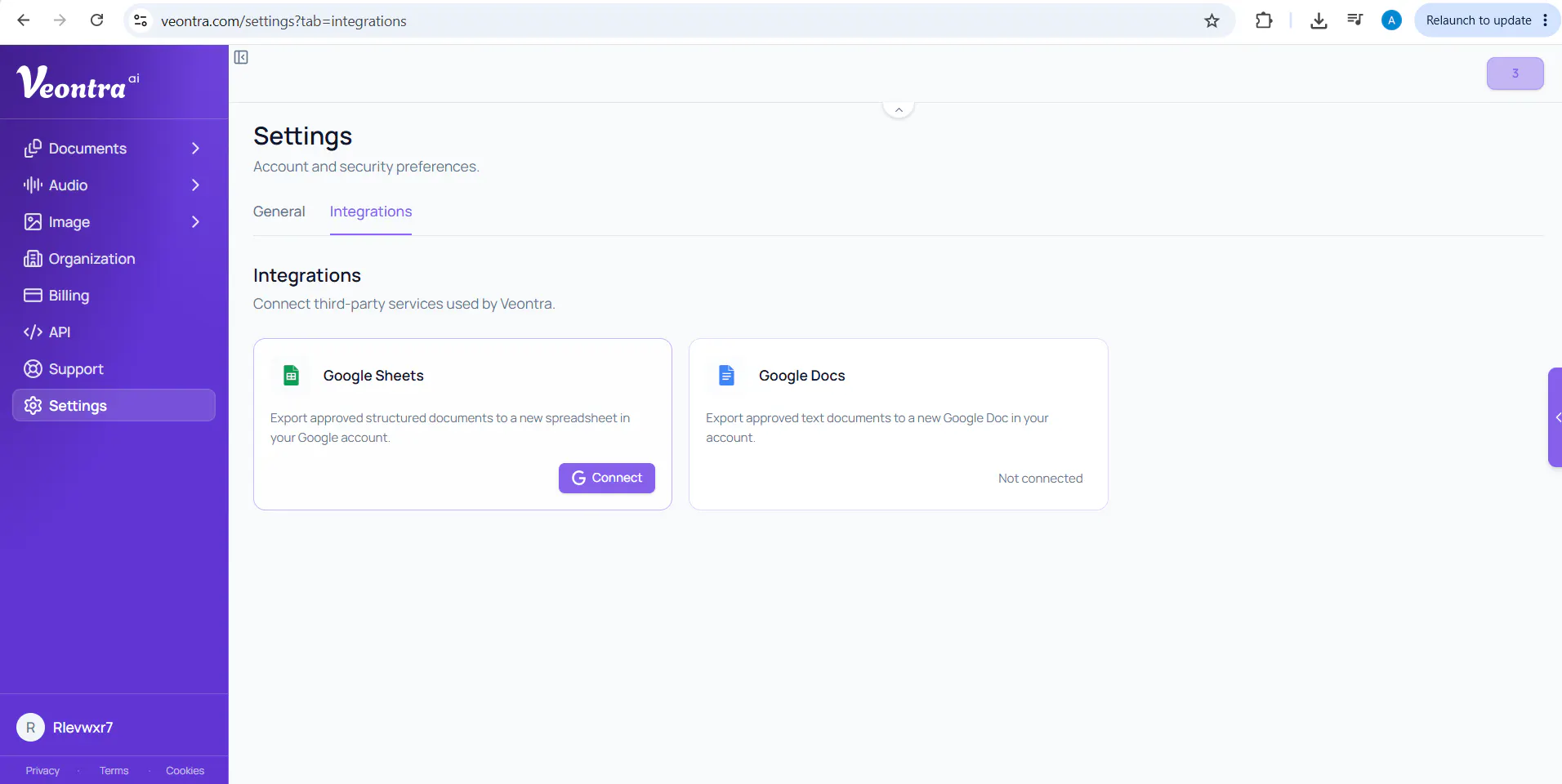Reload the page with refresh icon
The width and height of the screenshot is (1562, 784).
(x=96, y=20)
